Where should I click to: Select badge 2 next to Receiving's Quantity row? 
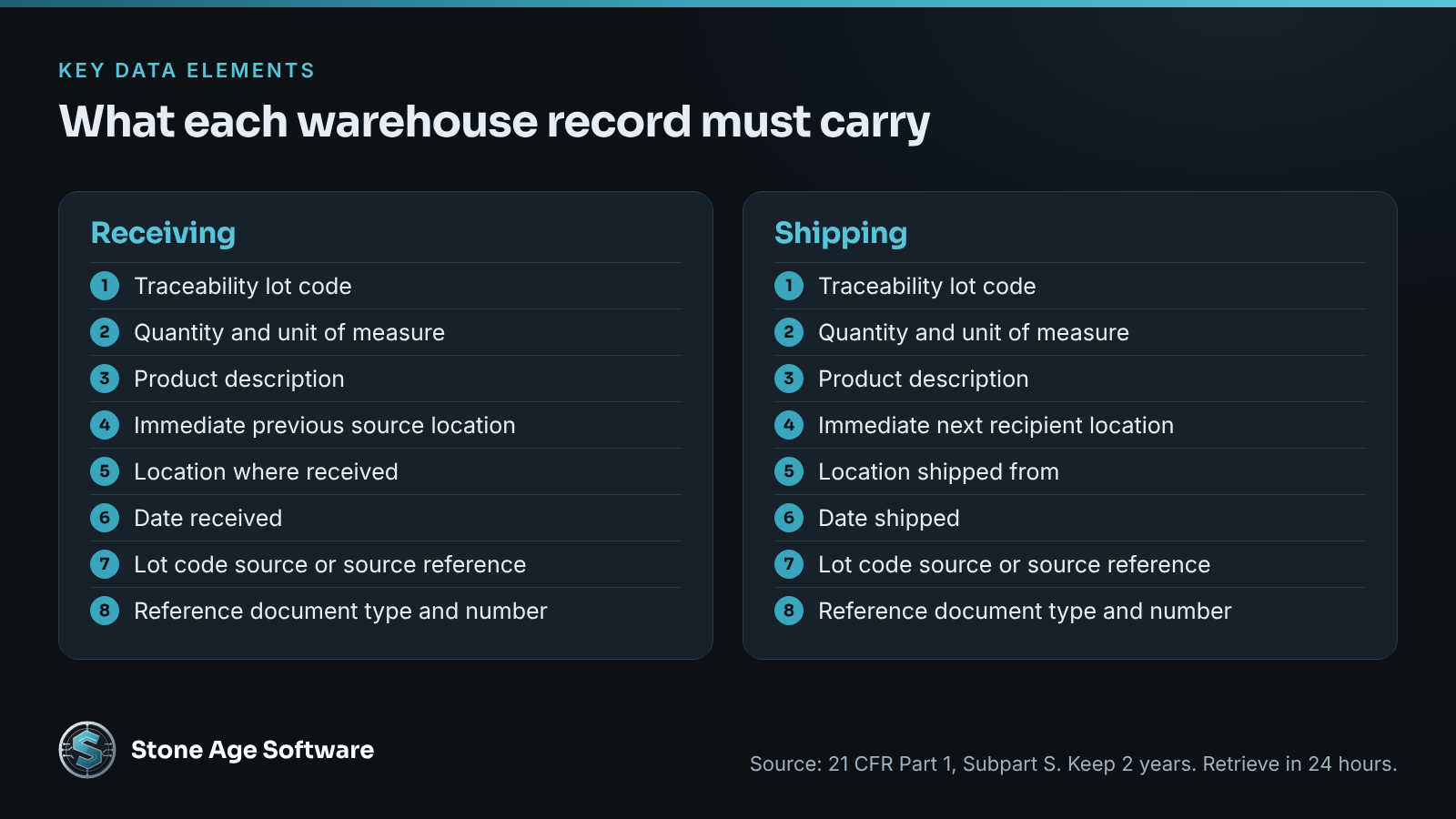click(105, 332)
